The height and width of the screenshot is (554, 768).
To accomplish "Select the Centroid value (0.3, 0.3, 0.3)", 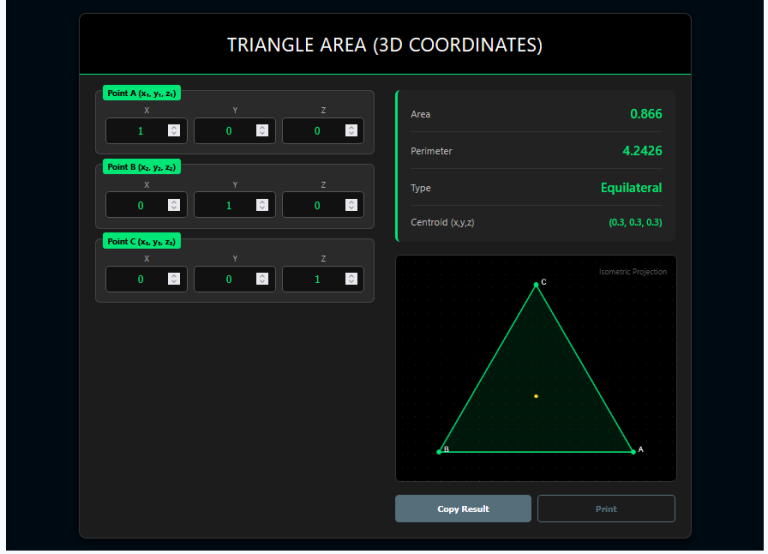I will pyautogui.click(x=635, y=222).
